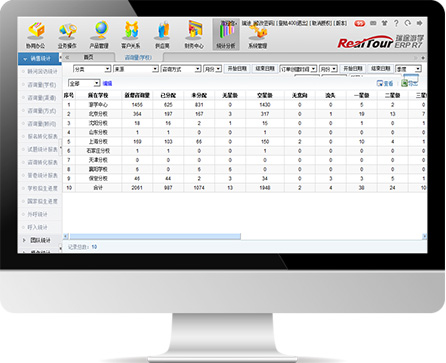This screenshot has height=363, width=446.
Task: Open the 来源 dropdown
Action: click(x=136, y=69)
